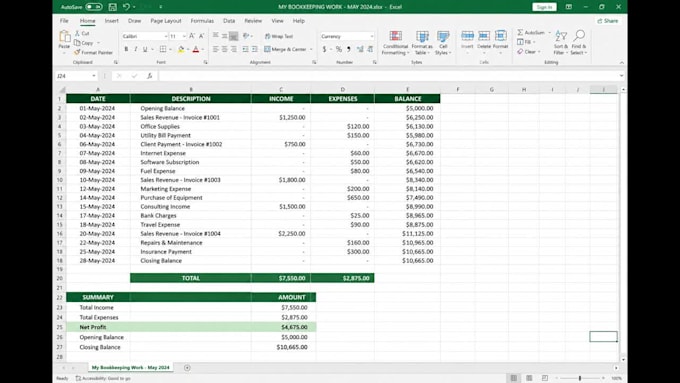Set Bottom Align vertical alignment
This screenshot has width=680, height=383.
click(x=234, y=36)
